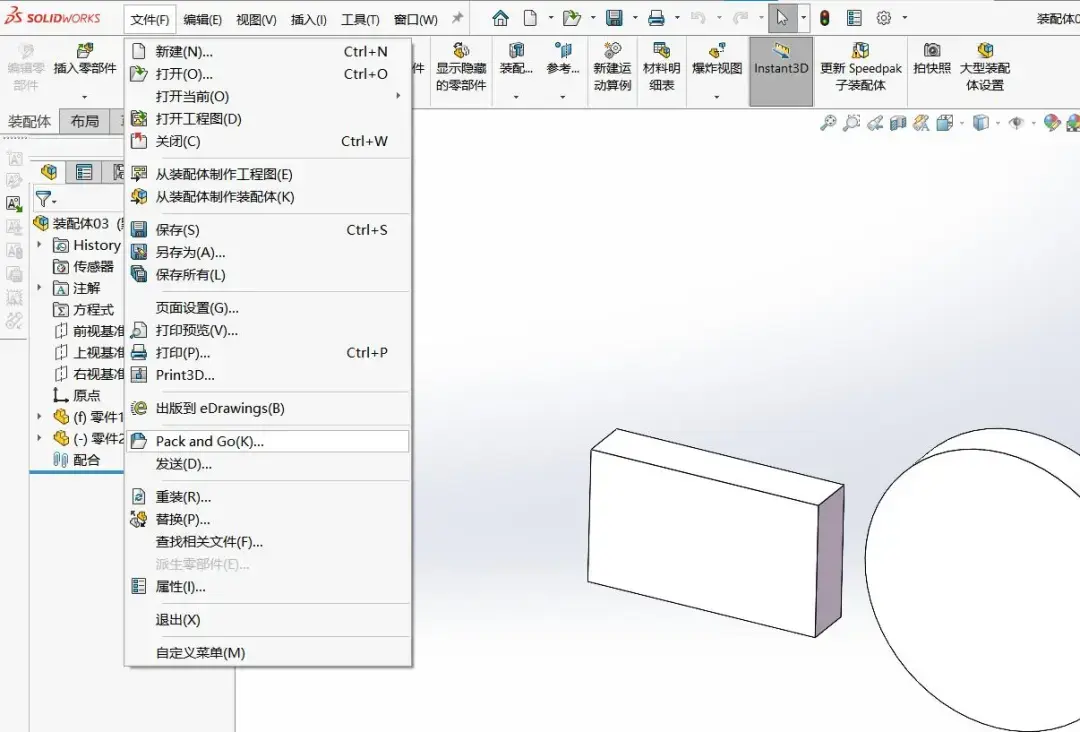Screen dimensions: 1080x732
Task: Click the Open folder icon in toolbar
Action: (572, 19)
